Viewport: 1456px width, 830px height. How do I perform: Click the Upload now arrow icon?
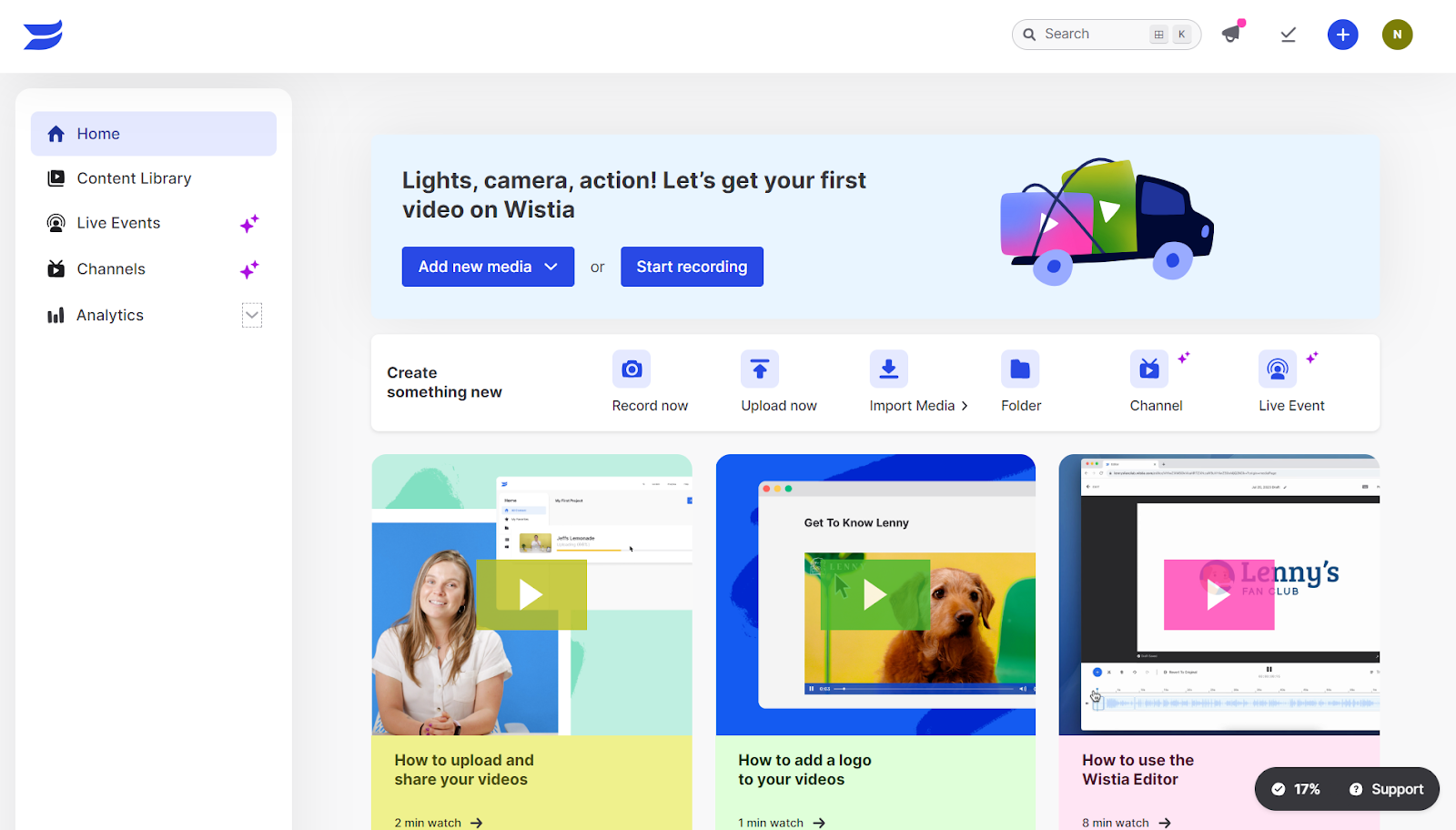(760, 369)
